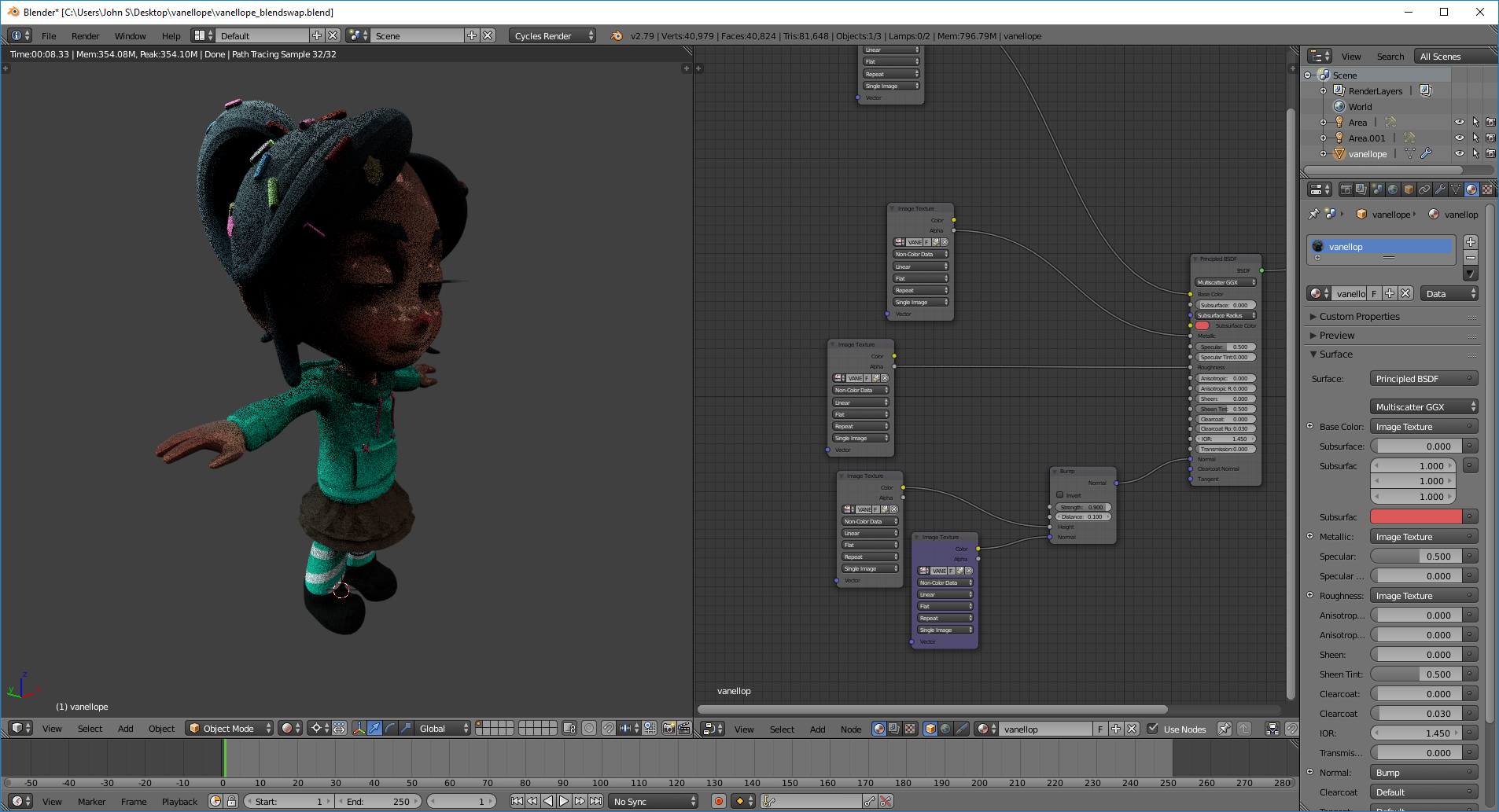
Task: Toggle the Invert checkbox on Bump node
Action: pyautogui.click(x=1060, y=495)
